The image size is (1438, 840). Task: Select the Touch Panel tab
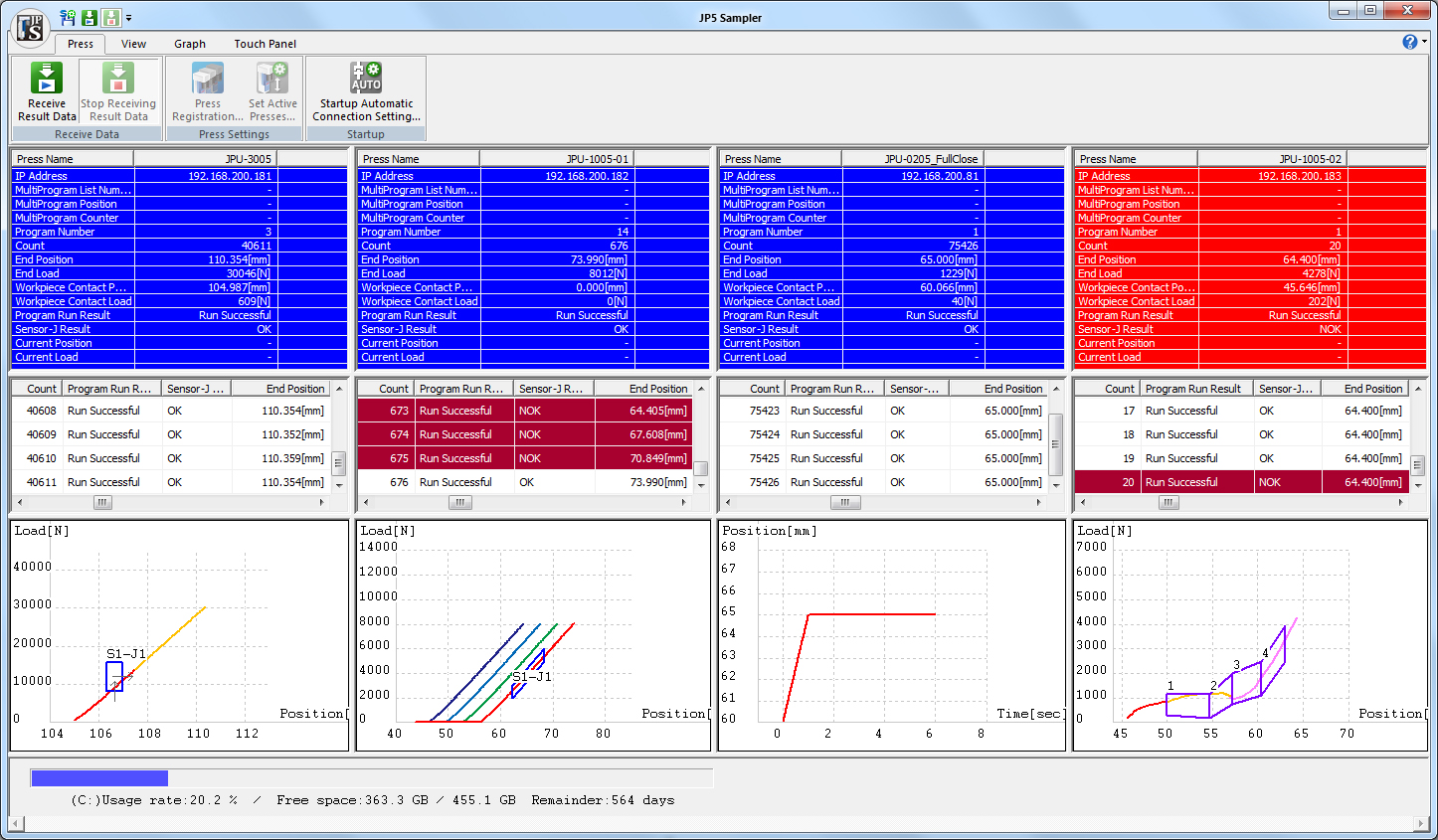[265, 44]
